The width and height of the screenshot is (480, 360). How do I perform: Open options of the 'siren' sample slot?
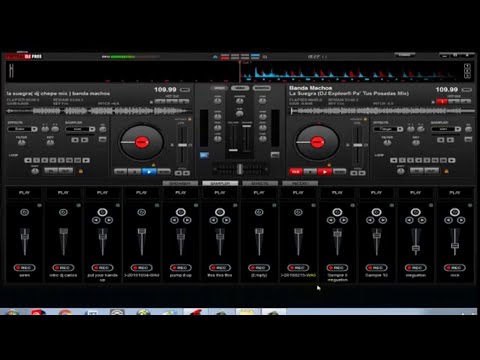pos(39,205)
